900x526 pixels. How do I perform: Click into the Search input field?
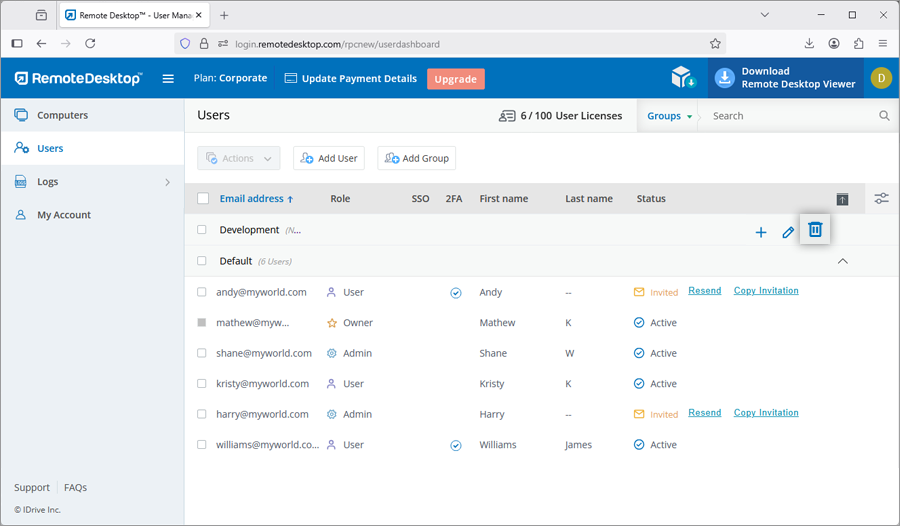pos(790,116)
